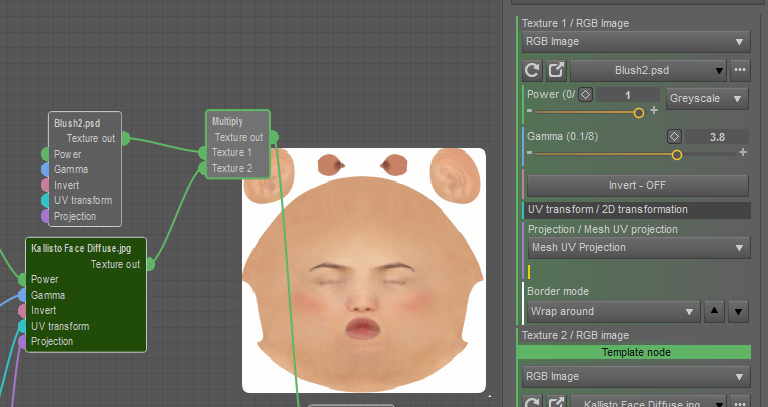
Task: Click Power pin on Kallisto Face Diffuse node
Action: [x=22, y=280]
